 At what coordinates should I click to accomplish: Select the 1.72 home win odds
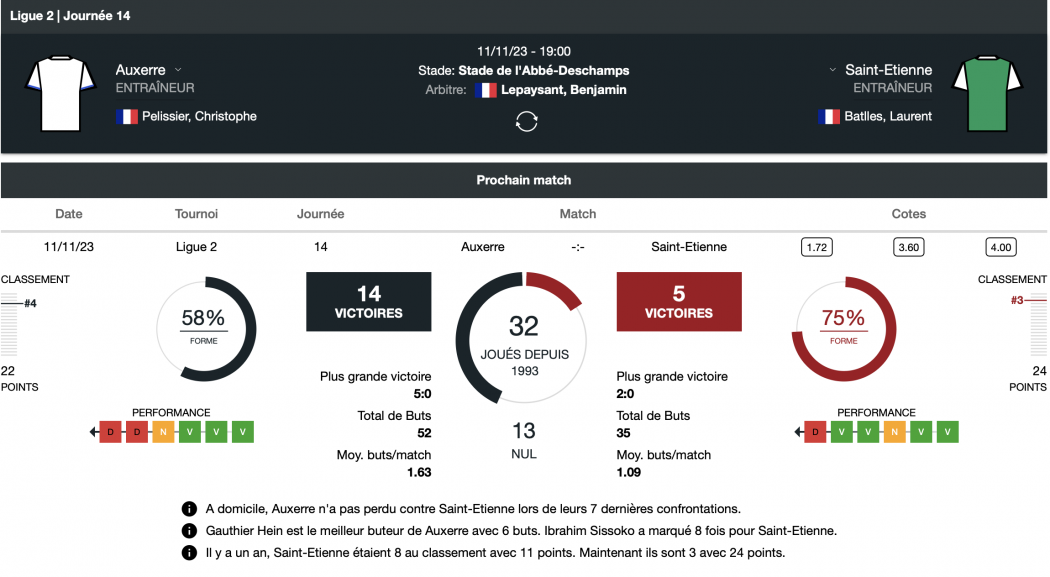tap(817, 247)
